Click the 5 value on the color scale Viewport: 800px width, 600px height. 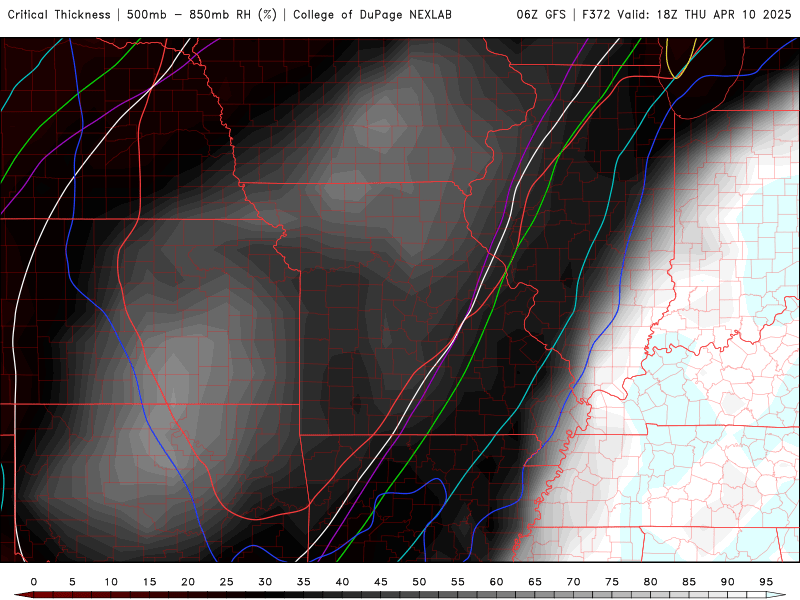coord(72,582)
